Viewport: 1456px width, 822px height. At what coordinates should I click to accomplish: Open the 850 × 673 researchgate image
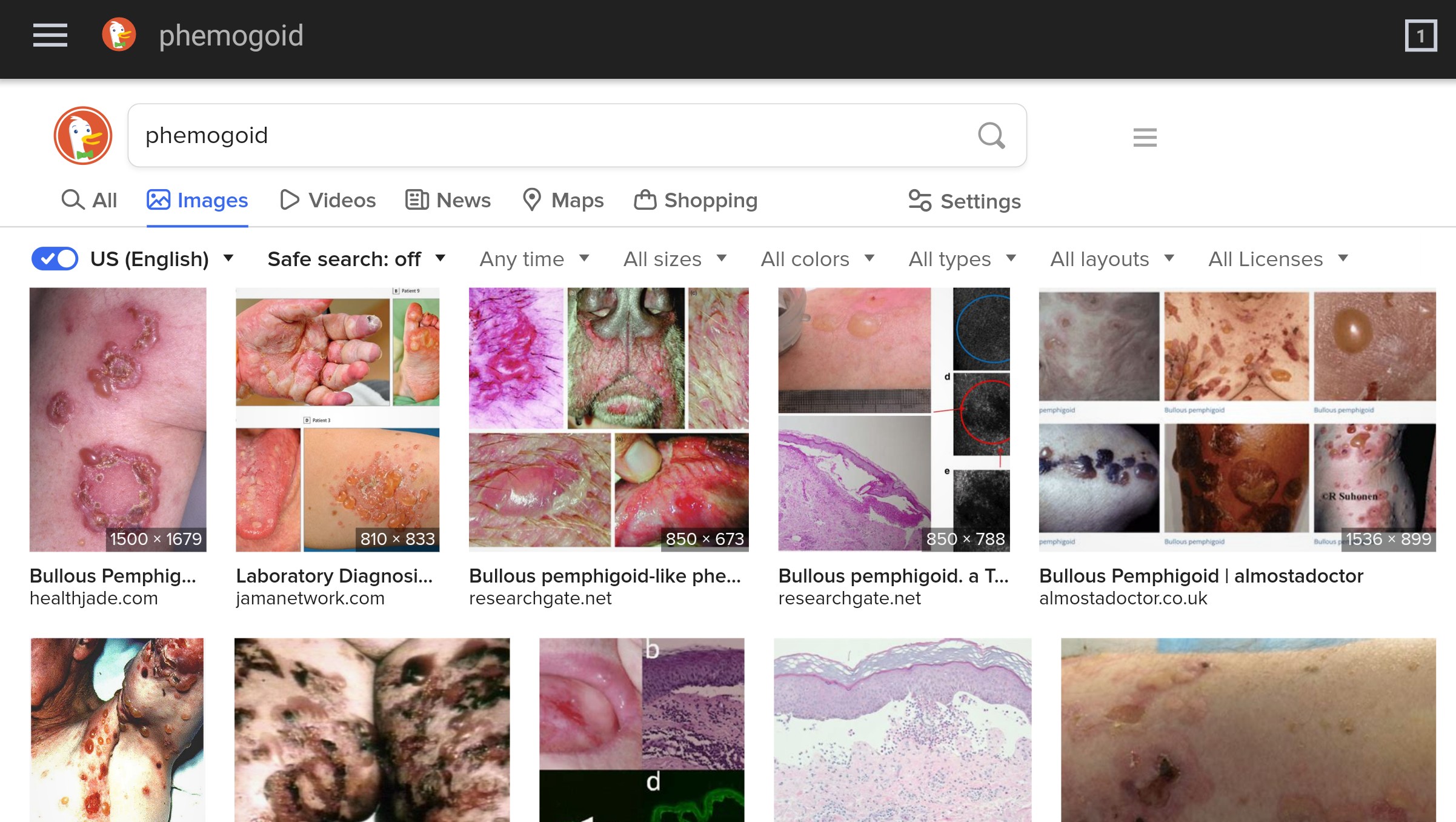[x=609, y=419]
